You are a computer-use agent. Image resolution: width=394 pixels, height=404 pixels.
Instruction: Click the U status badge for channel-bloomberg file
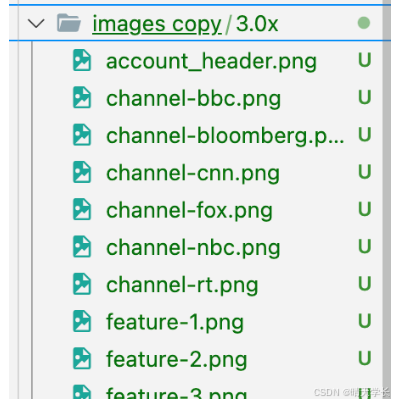[364, 135]
